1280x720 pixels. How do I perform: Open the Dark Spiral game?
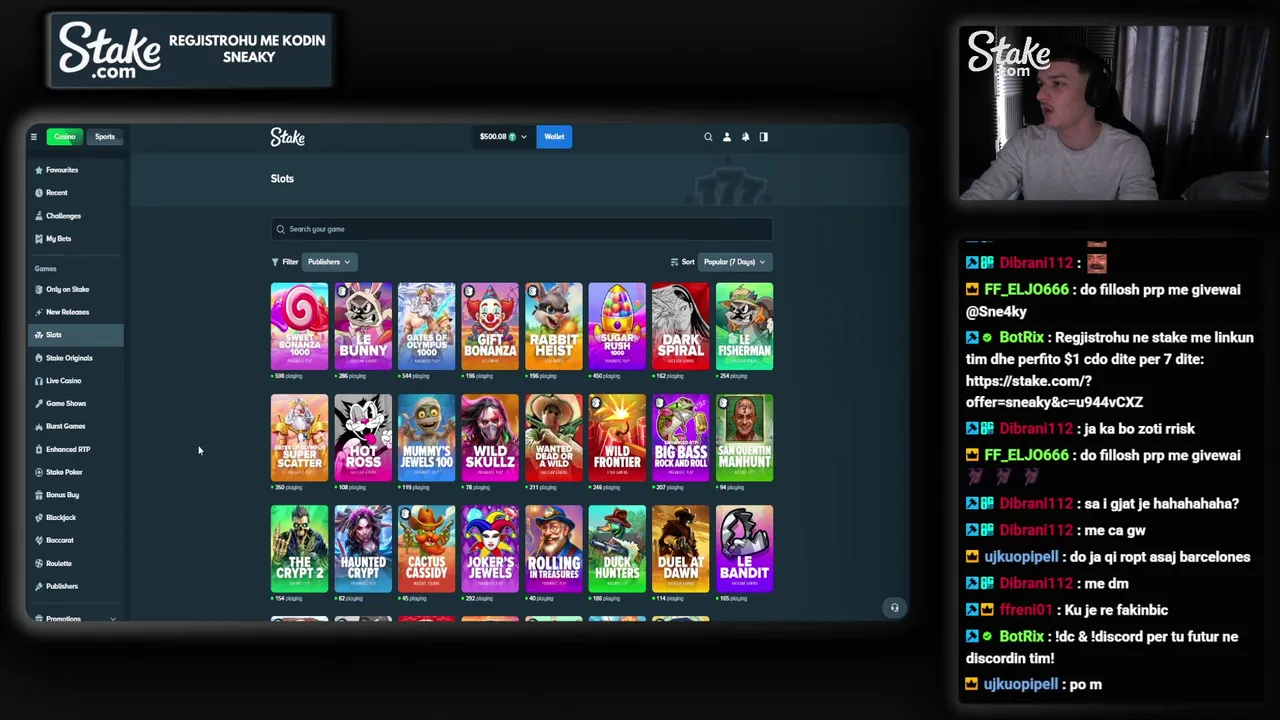(681, 327)
